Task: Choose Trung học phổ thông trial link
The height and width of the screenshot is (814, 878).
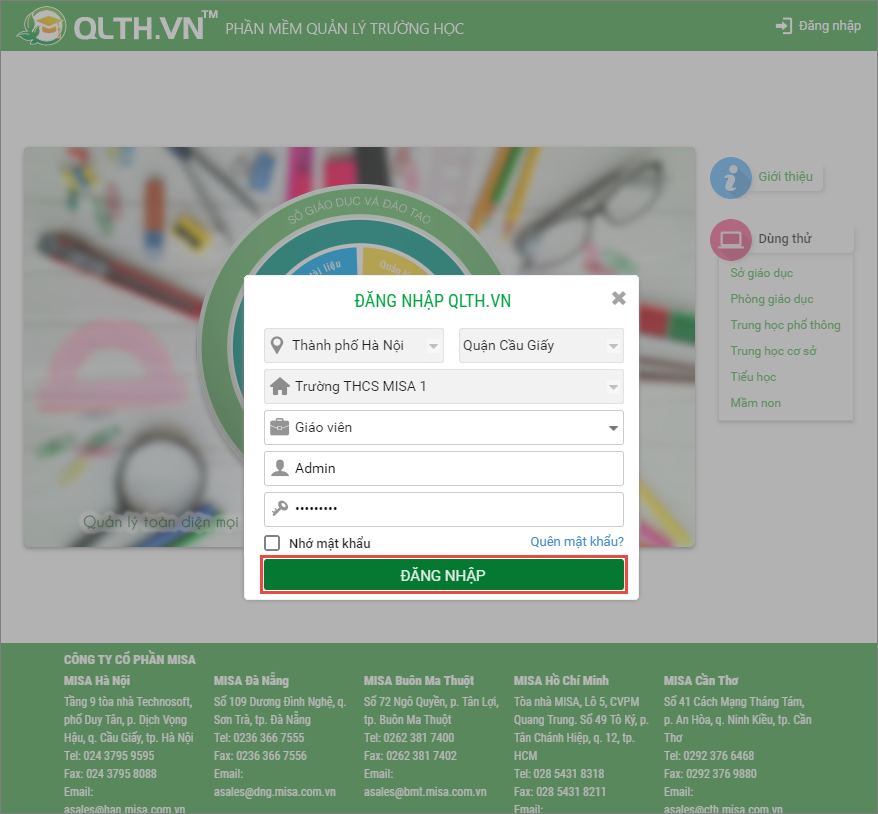Action: pyautogui.click(x=785, y=325)
